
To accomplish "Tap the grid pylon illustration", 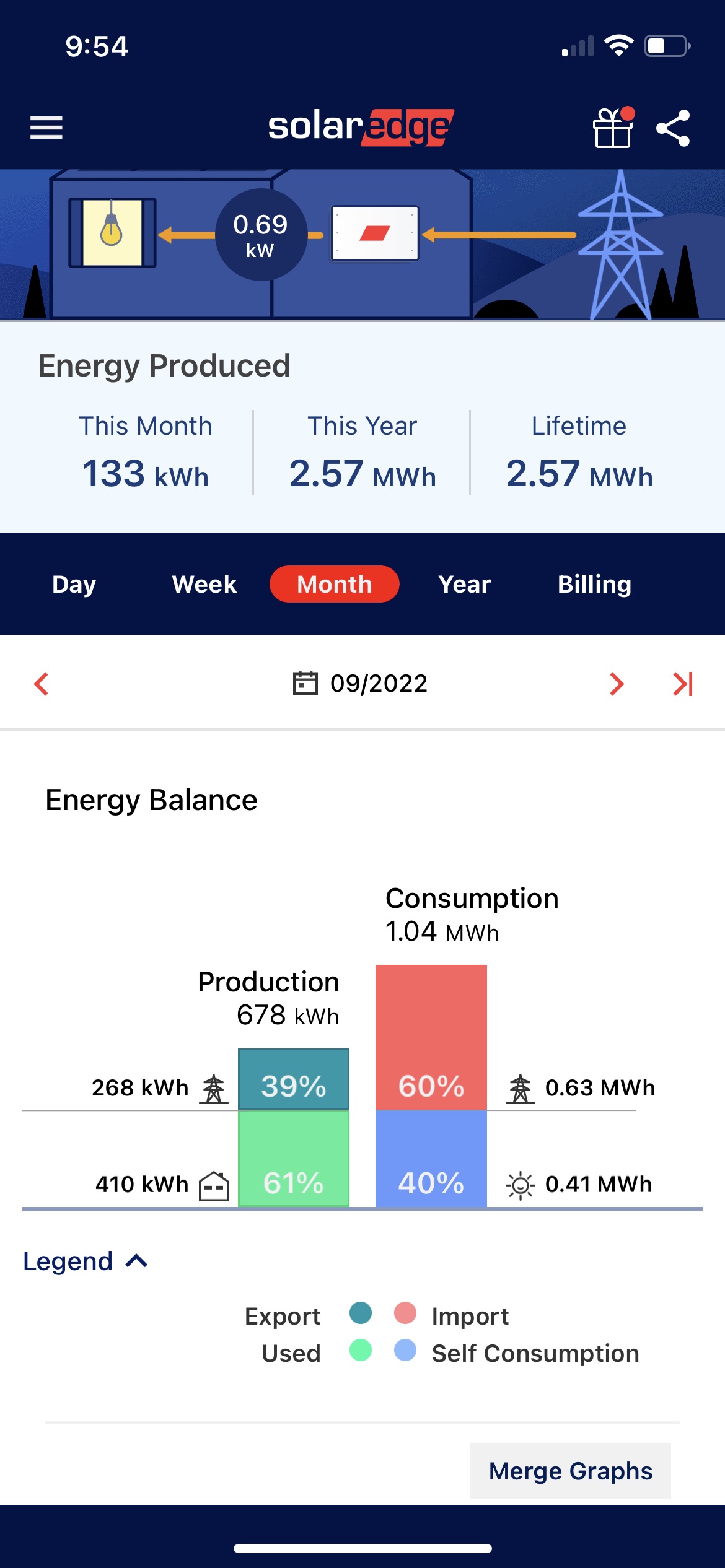I will point(620,248).
